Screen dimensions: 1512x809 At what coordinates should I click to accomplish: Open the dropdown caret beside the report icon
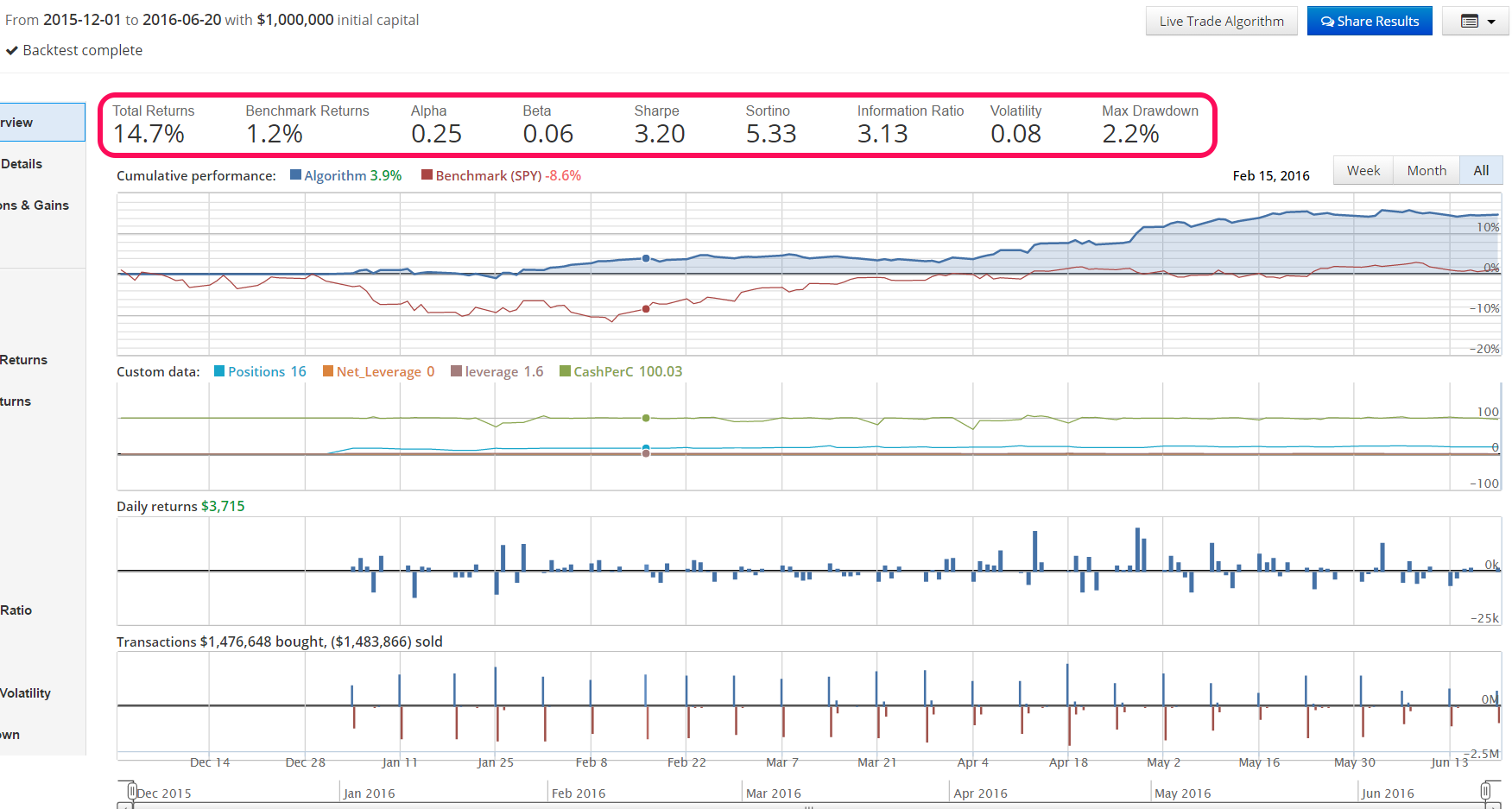1490,21
